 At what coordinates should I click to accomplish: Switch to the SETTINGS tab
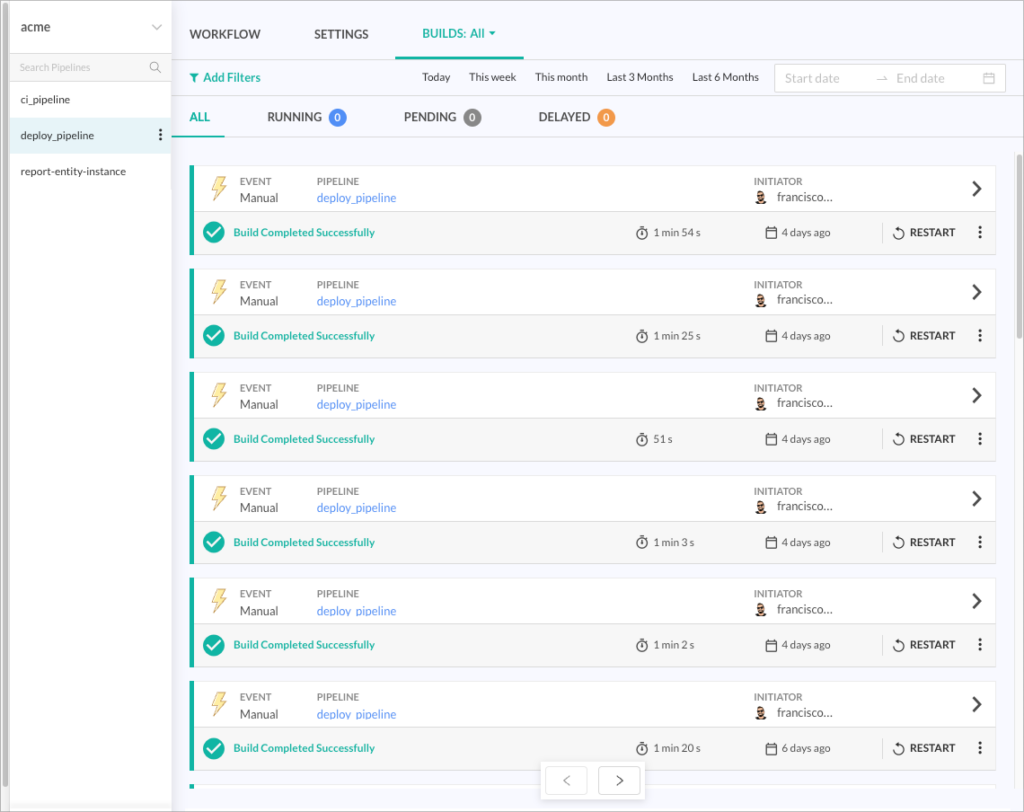(340, 33)
